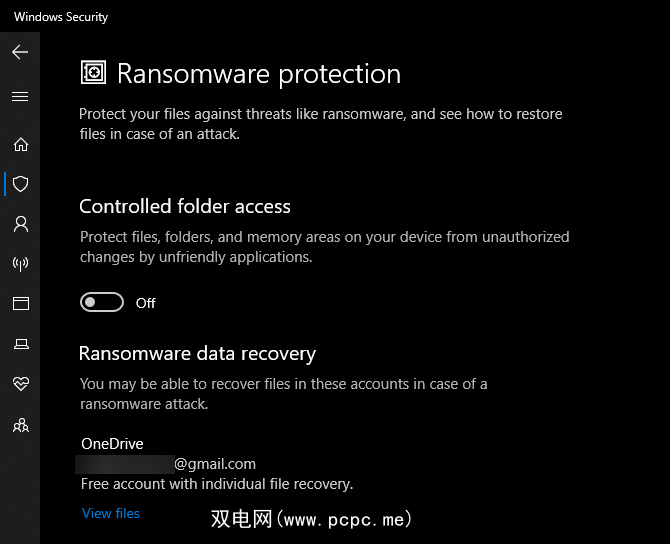Open the hamburger navigation menu
This screenshot has width=670, height=544.
pyautogui.click(x=20, y=97)
